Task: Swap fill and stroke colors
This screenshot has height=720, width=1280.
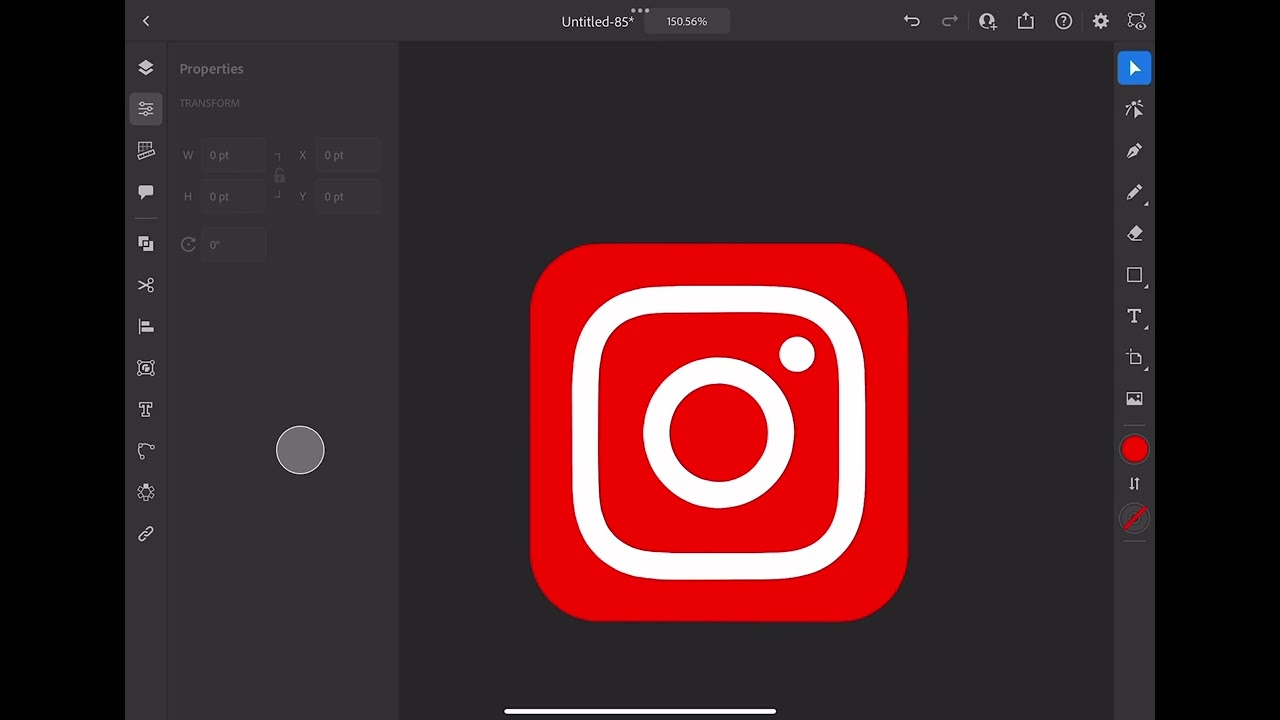Action: 1134,484
